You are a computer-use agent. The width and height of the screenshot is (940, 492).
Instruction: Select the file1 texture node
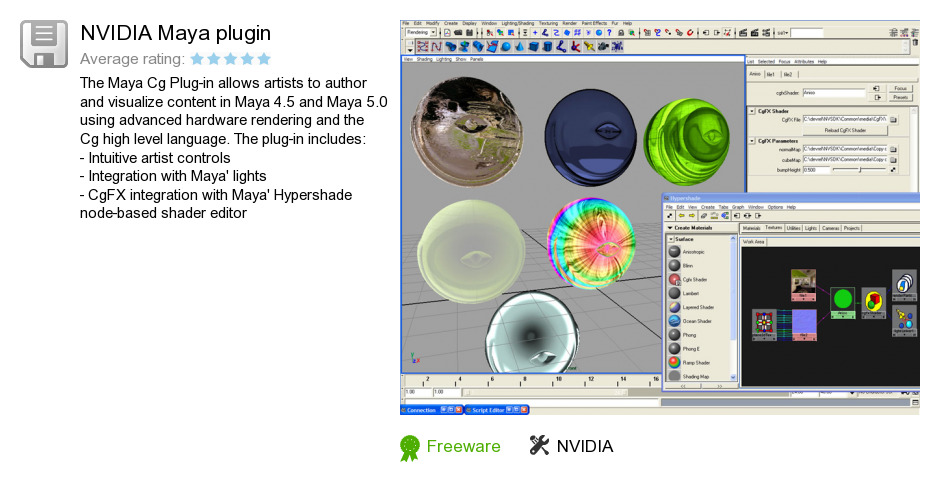pos(803,283)
